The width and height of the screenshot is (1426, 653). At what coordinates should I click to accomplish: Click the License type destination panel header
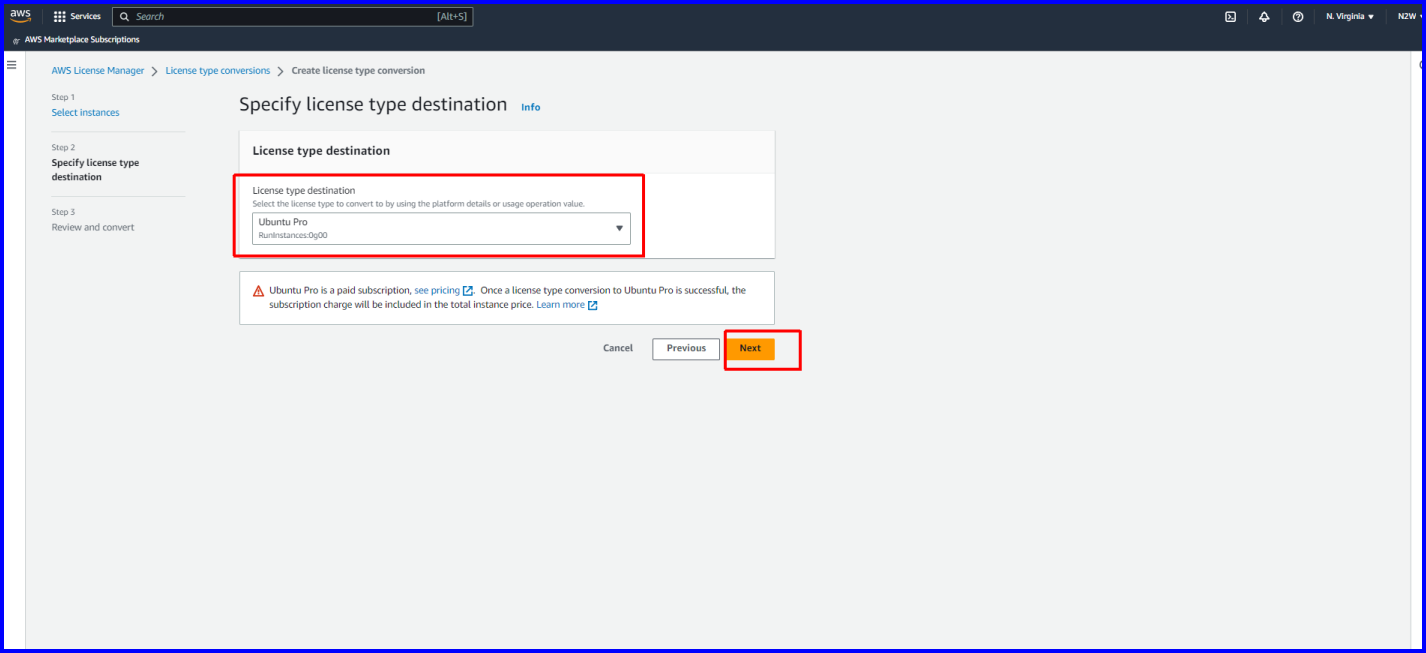[321, 151]
